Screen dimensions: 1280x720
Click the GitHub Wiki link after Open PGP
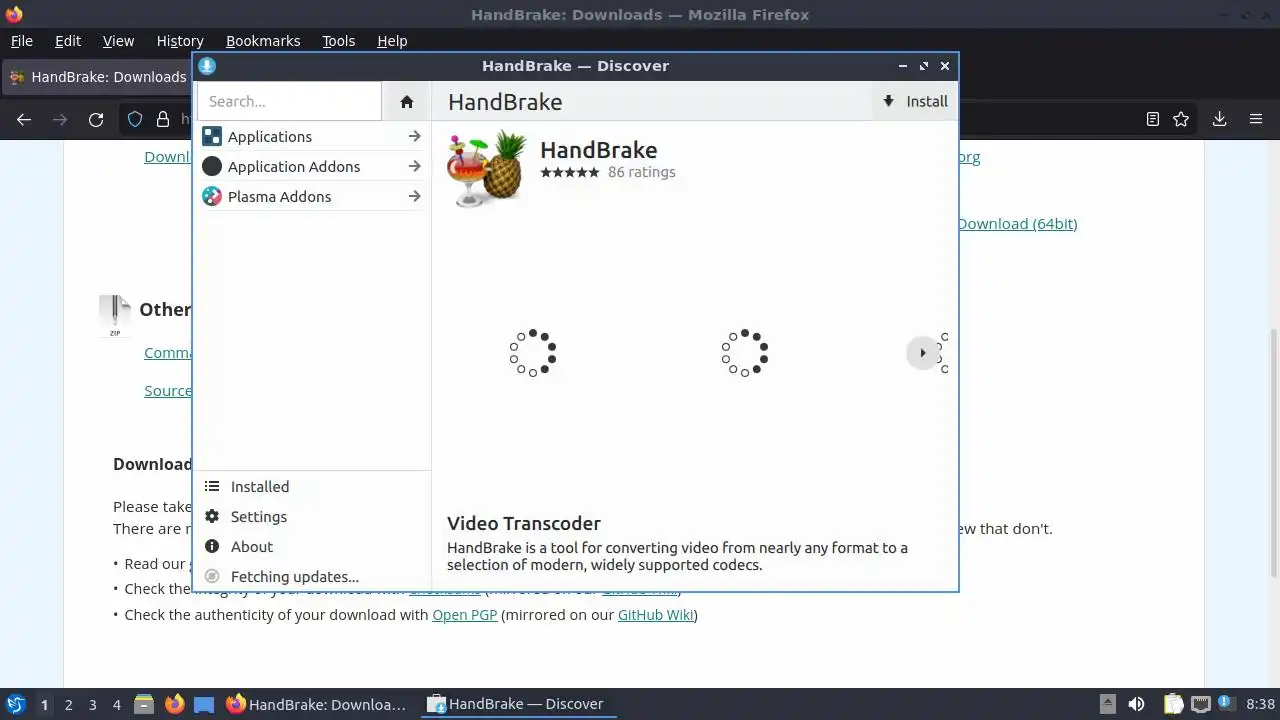click(x=655, y=615)
